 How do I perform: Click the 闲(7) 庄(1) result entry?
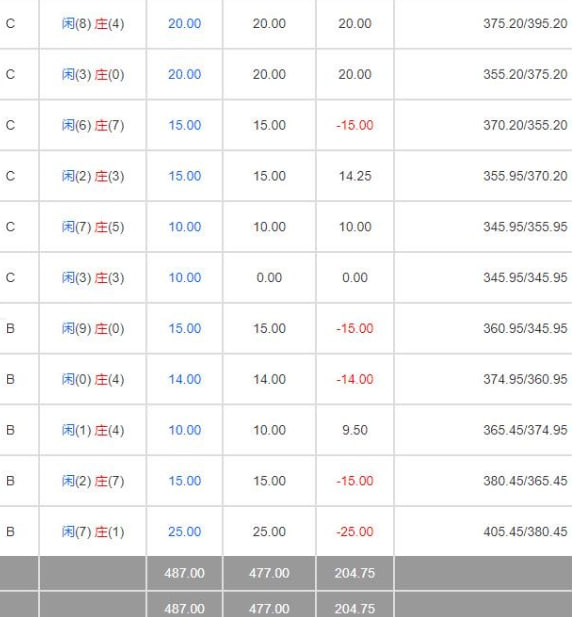point(93,532)
